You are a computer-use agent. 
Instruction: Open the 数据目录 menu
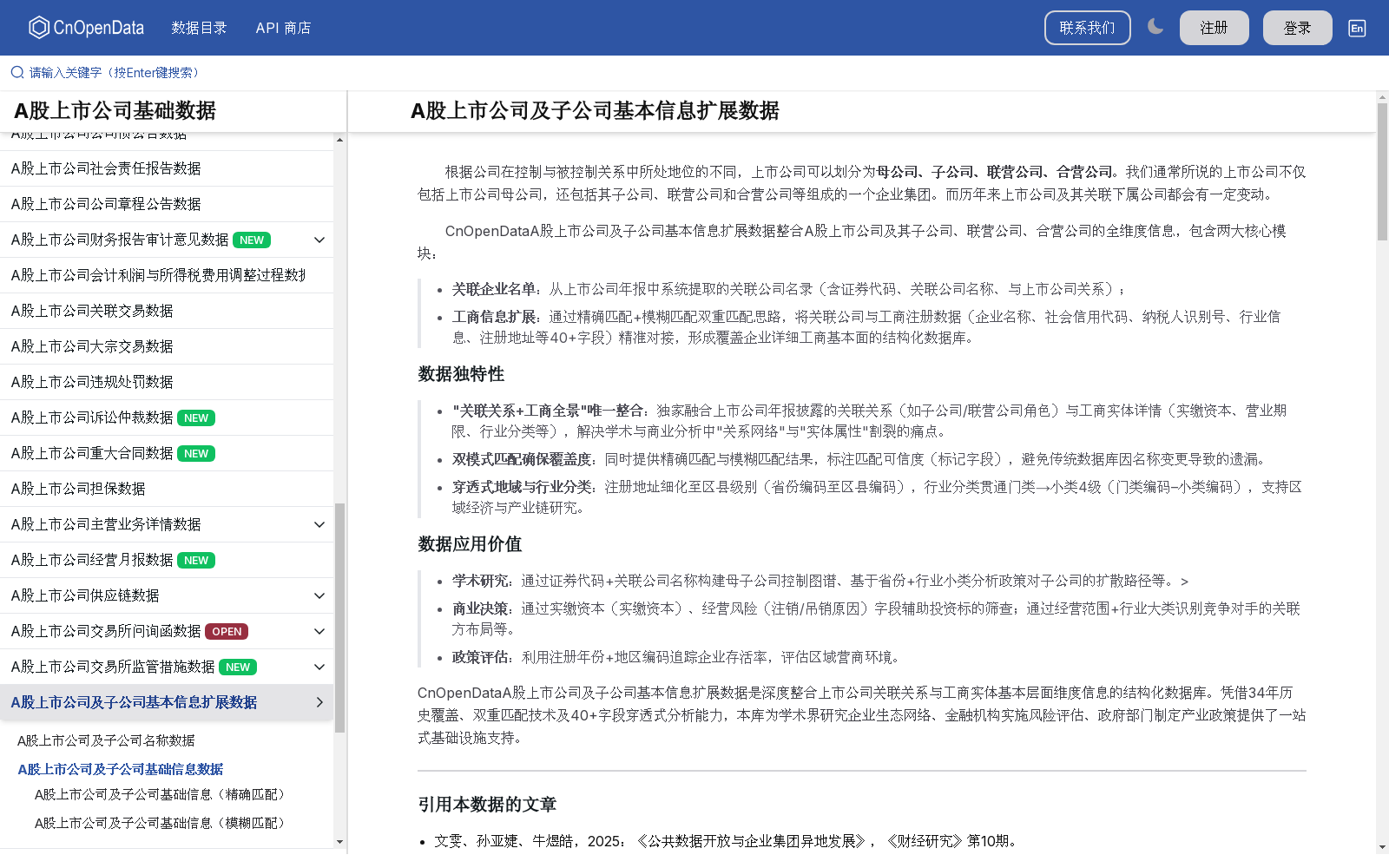click(x=199, y=28)
